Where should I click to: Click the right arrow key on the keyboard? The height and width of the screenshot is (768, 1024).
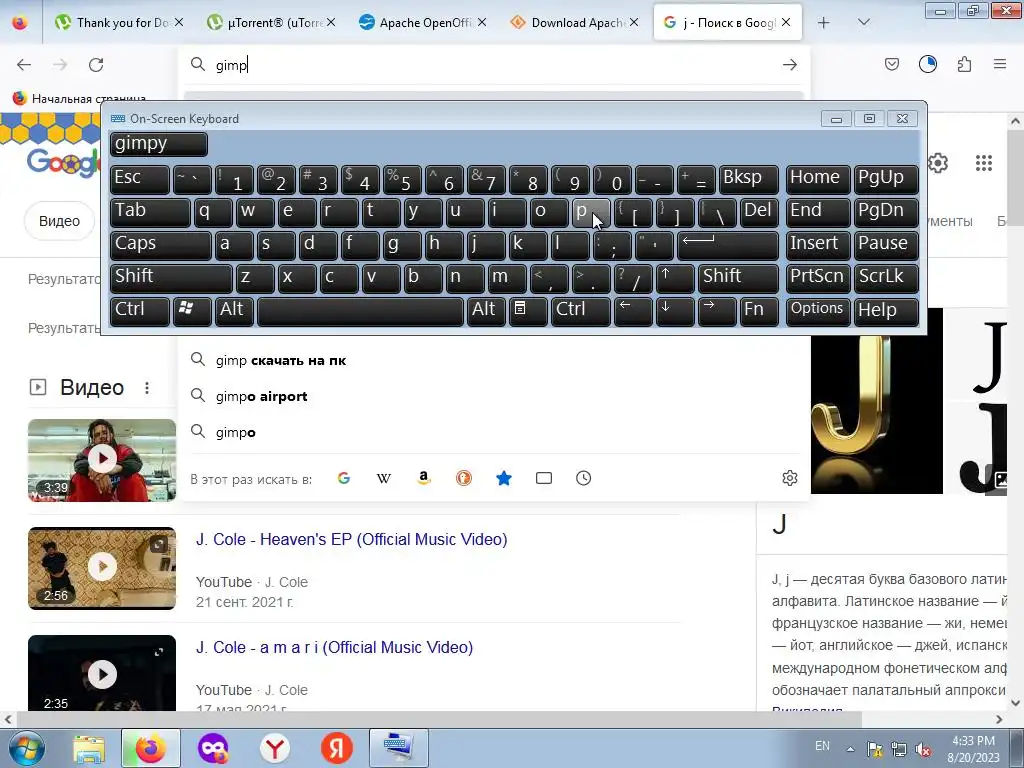(x=716, y=310)
